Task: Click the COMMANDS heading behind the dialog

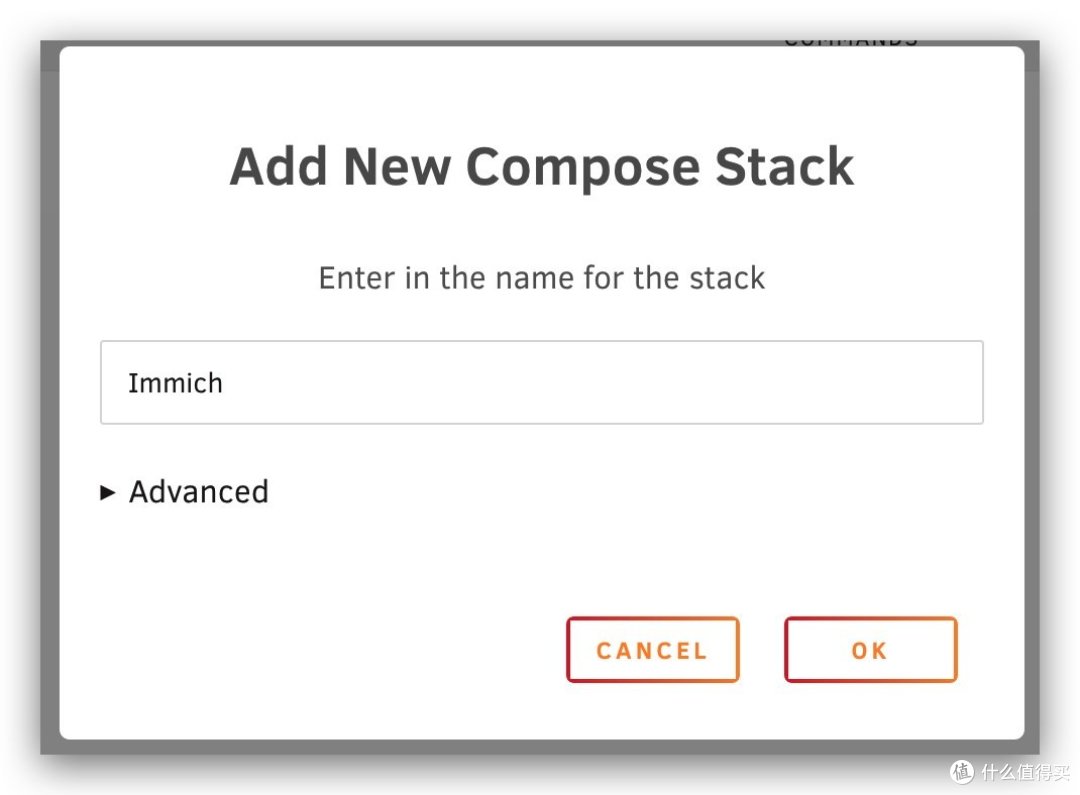Action: point(851,39)
